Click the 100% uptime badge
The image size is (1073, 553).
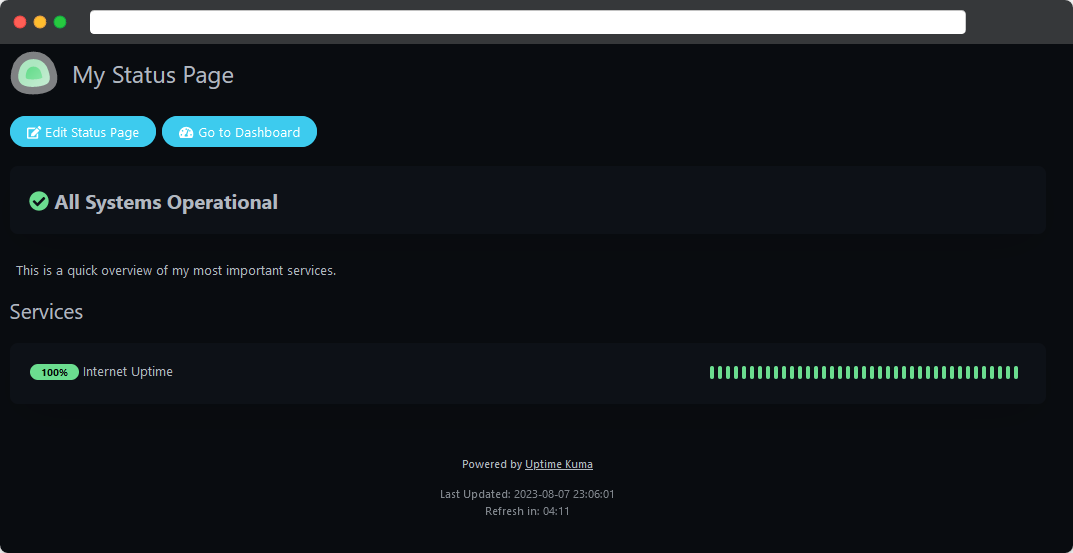click(x=54, y=372)
